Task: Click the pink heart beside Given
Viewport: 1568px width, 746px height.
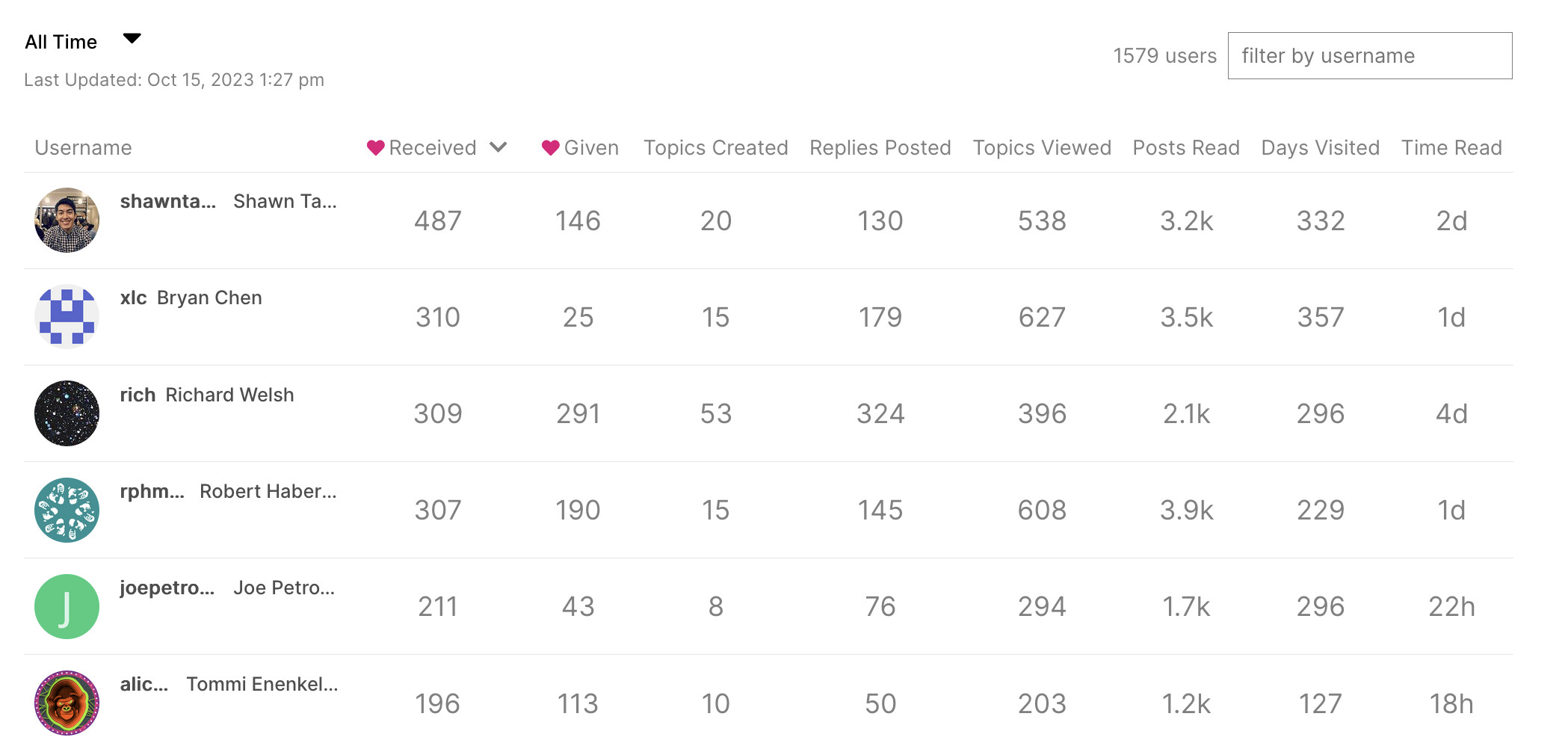Action: click(x=550, y=148)
